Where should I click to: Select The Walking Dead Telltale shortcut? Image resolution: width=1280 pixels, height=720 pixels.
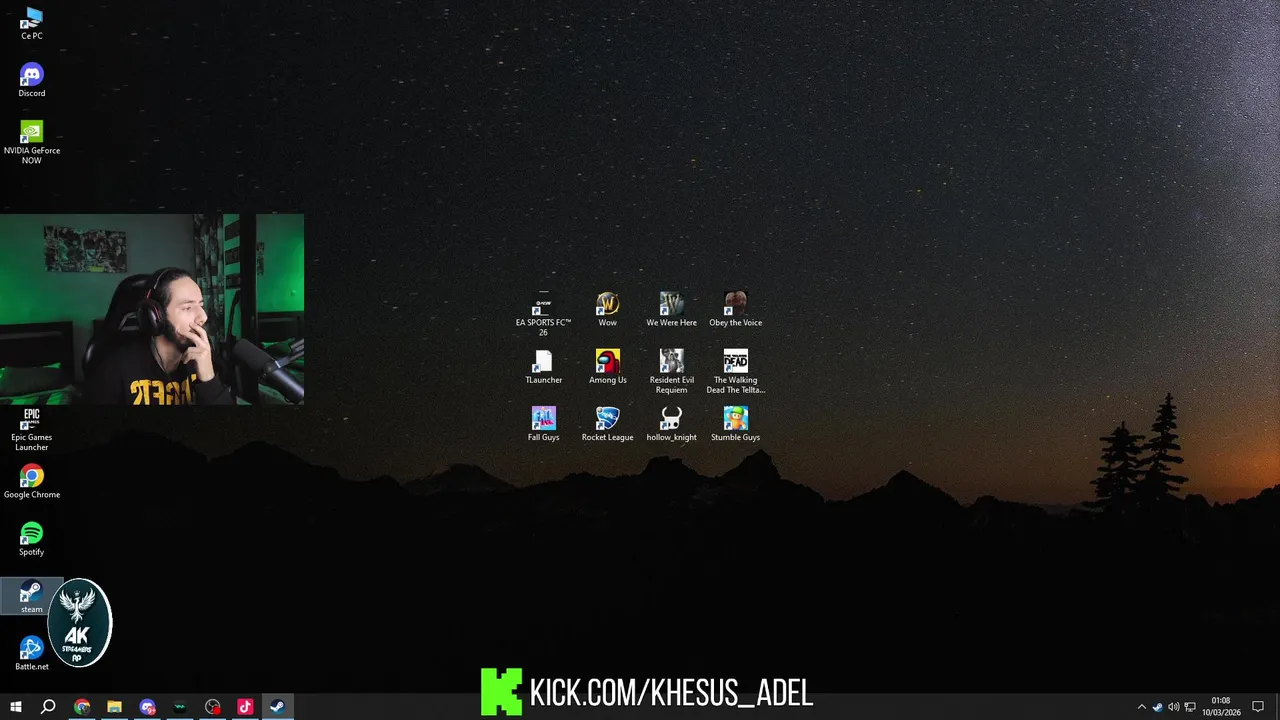click(x=735, y=372)
